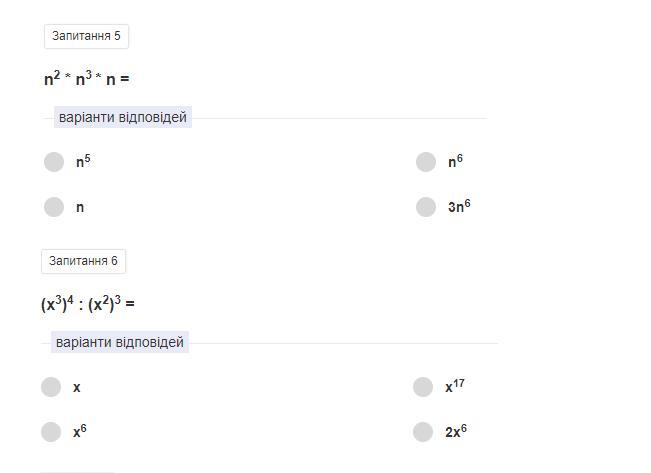
Task: Click the n⁵ answer text
Action: click(x=83, y=161)
